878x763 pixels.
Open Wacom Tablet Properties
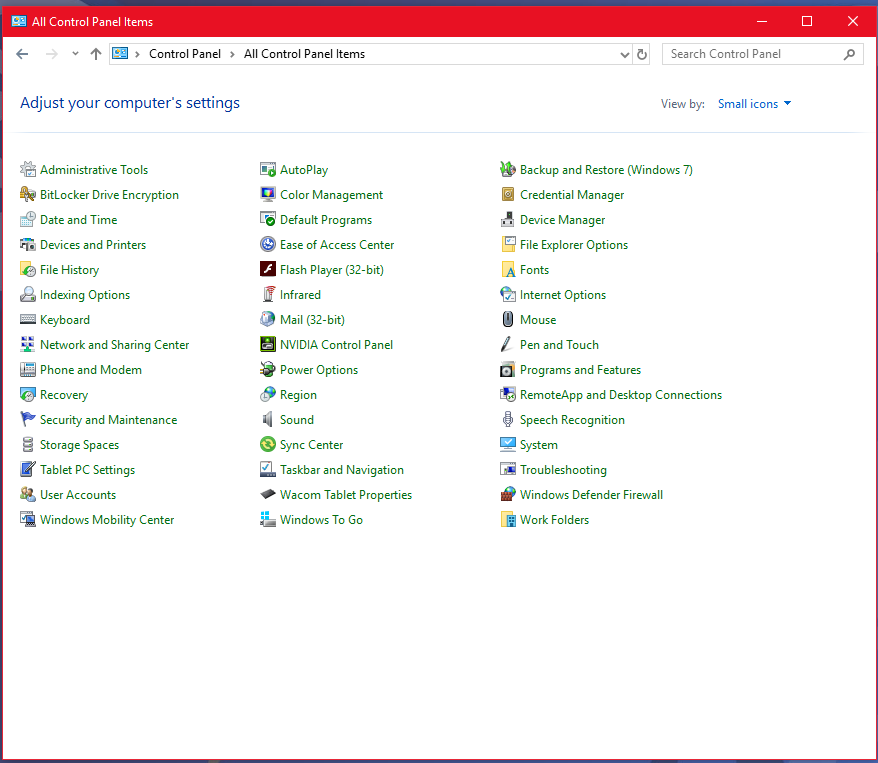coord(346,495)
